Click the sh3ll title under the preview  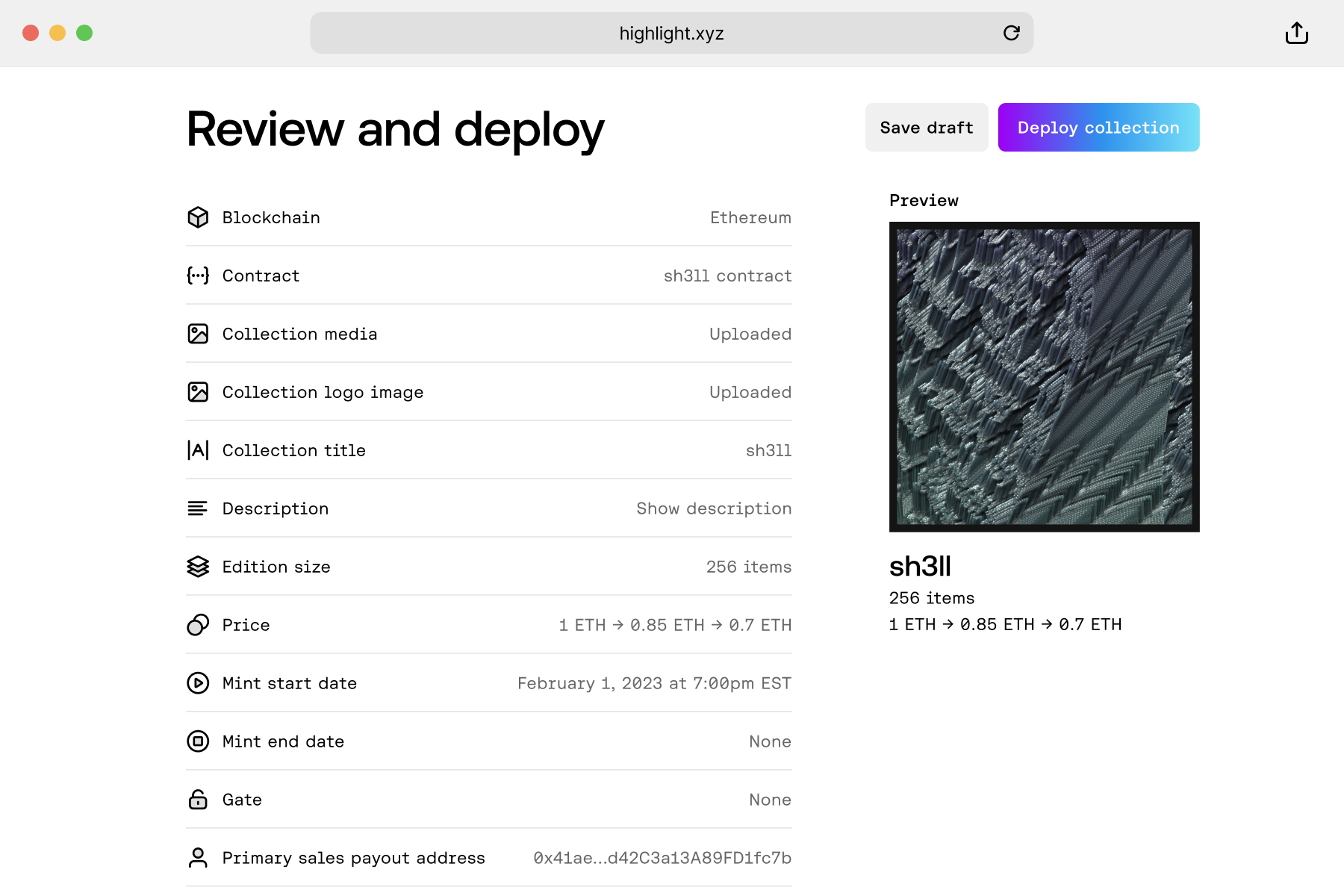tap(920, 567)
